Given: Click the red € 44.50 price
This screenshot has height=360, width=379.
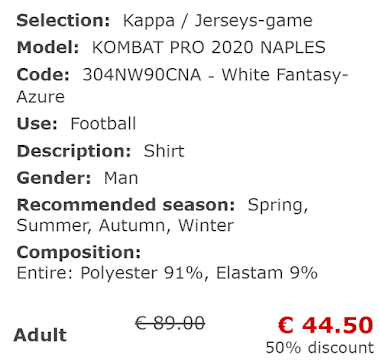Looking at the screenshot, I should coord(325,325).
